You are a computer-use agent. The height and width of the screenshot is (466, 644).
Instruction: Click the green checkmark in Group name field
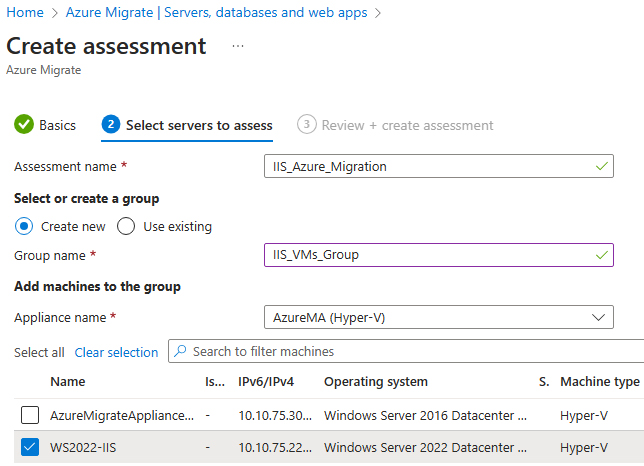pos(602,255)
